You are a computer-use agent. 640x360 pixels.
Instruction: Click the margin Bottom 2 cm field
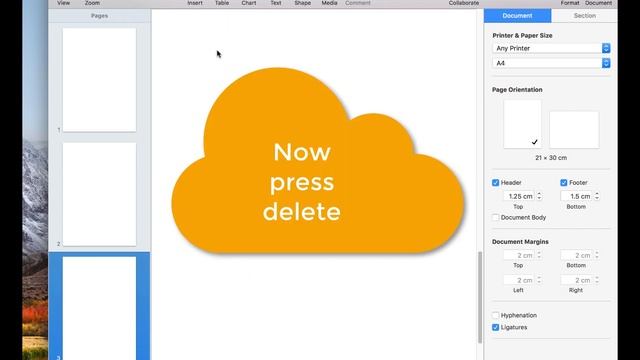click(x=576, y=255)
